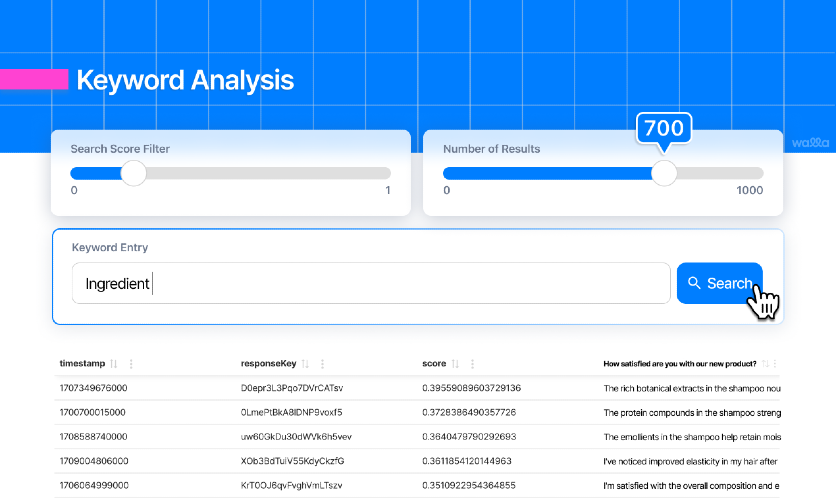The height and width of the screenshot is (500, 836).
Task: Click response about rich botanical extracts
Action: [x=692, y=389]
